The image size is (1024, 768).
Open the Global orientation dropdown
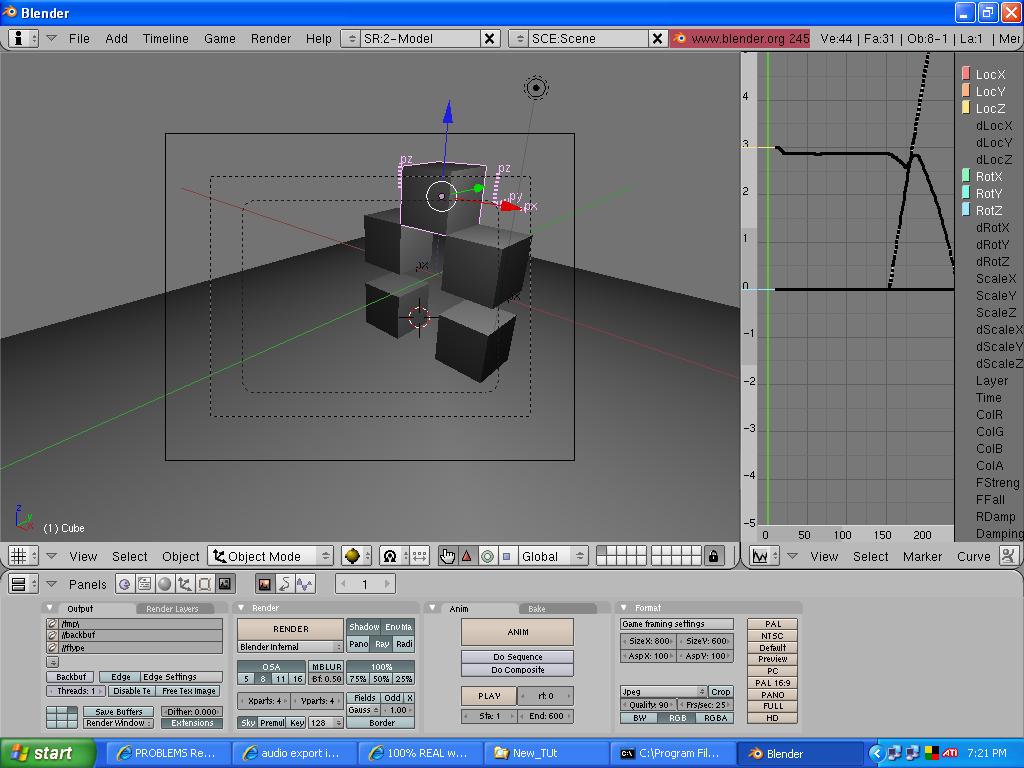[x=552, y=556]
